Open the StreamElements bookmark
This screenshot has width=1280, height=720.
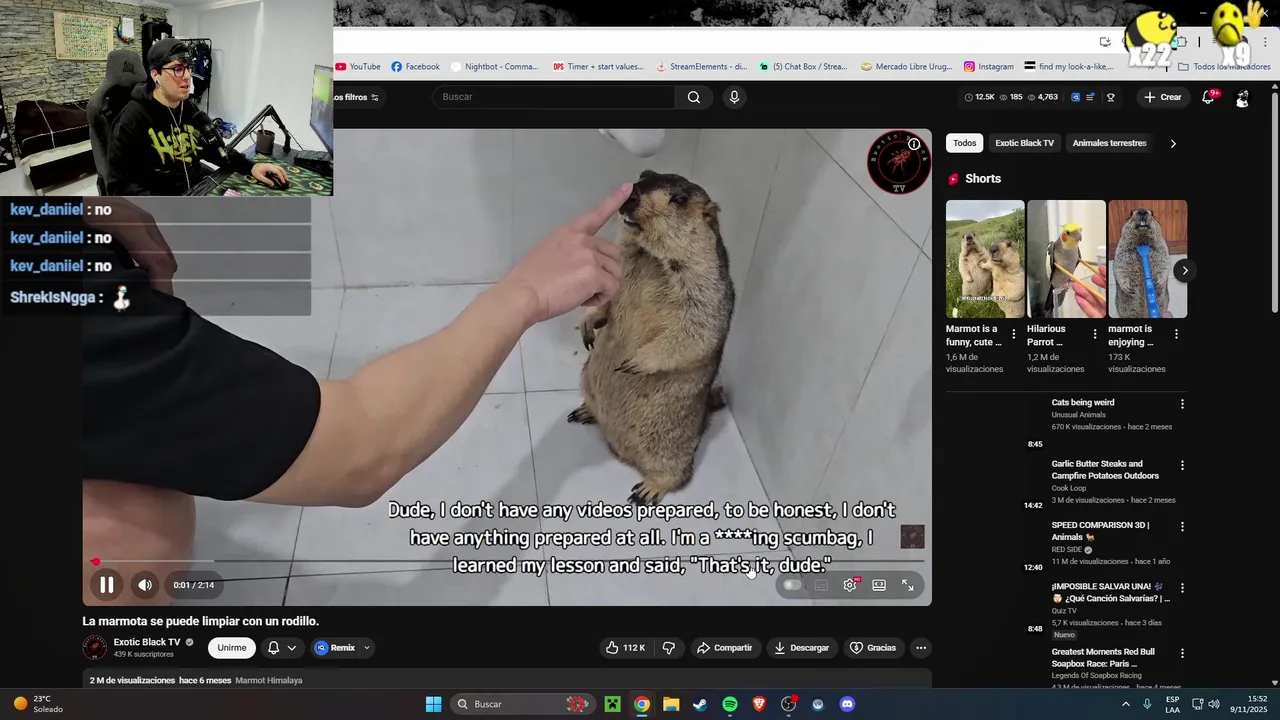click(701, 67)
